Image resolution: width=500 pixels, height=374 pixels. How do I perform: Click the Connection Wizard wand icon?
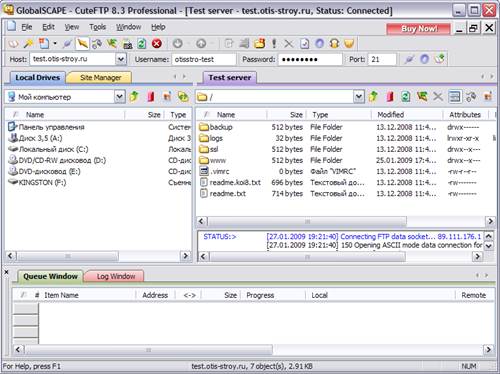[28, 44]
